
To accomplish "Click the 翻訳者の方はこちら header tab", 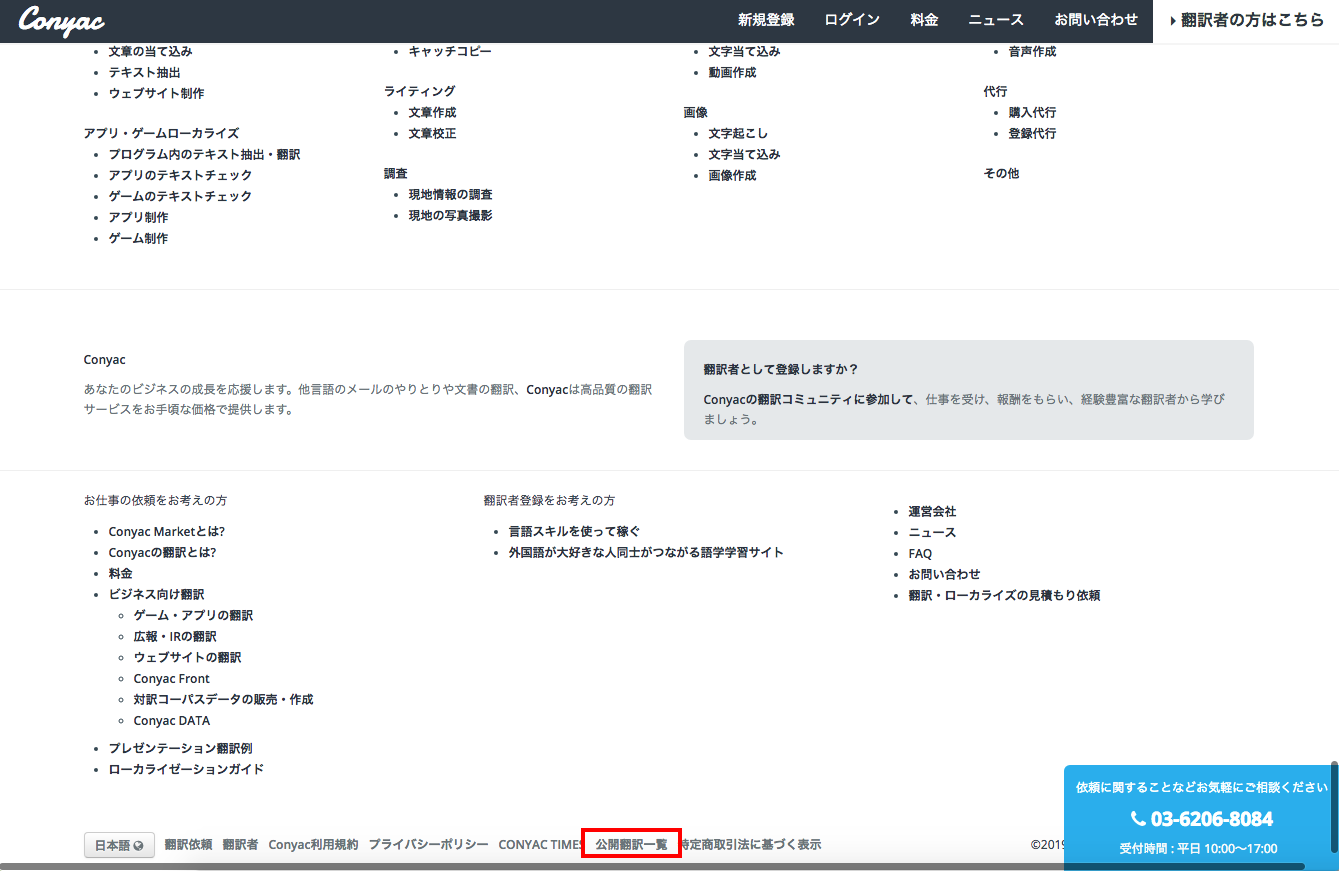I will pyautogui.click(x=1246, y=21).
